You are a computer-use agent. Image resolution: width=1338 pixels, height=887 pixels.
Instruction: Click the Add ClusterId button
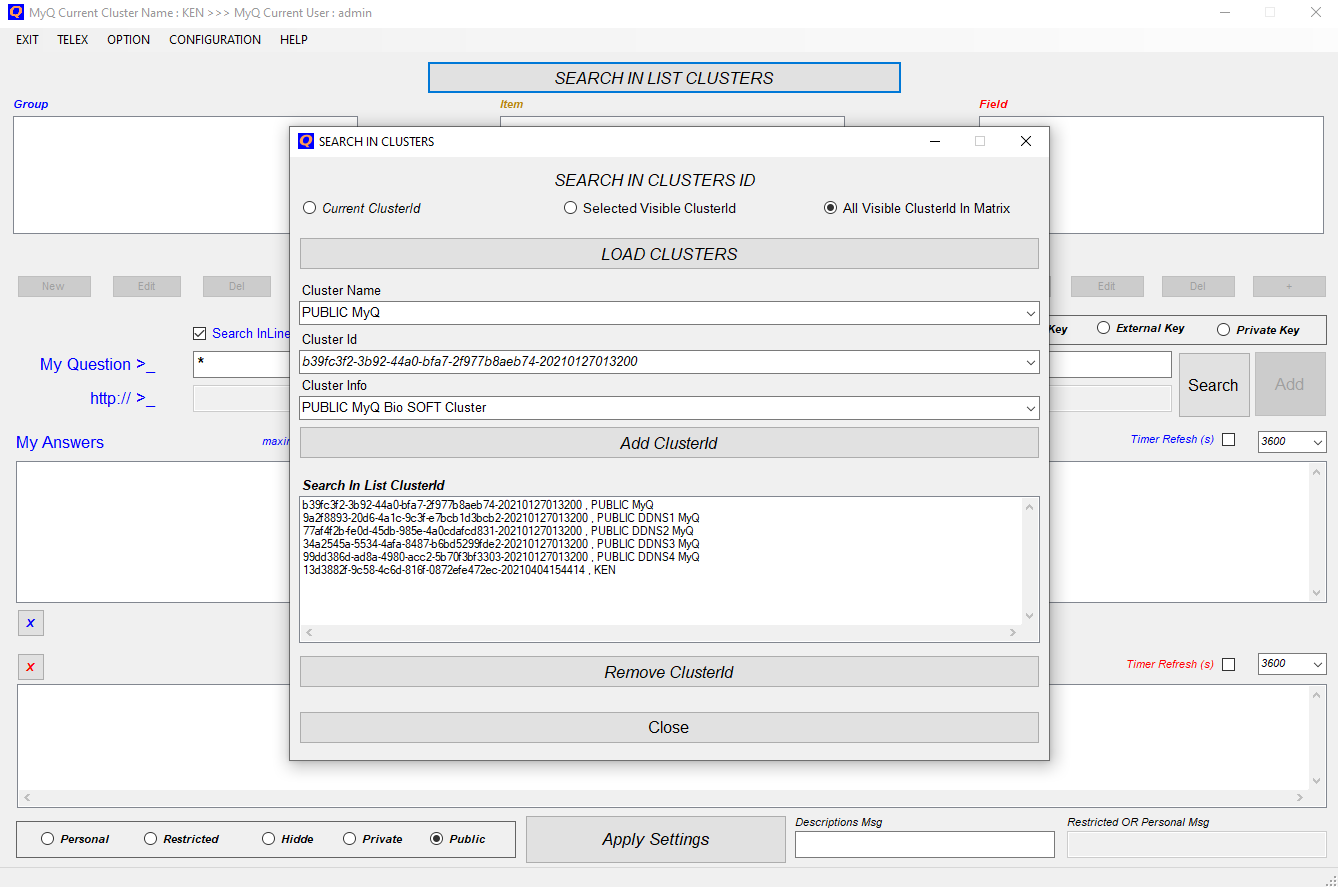coord(669,443)
